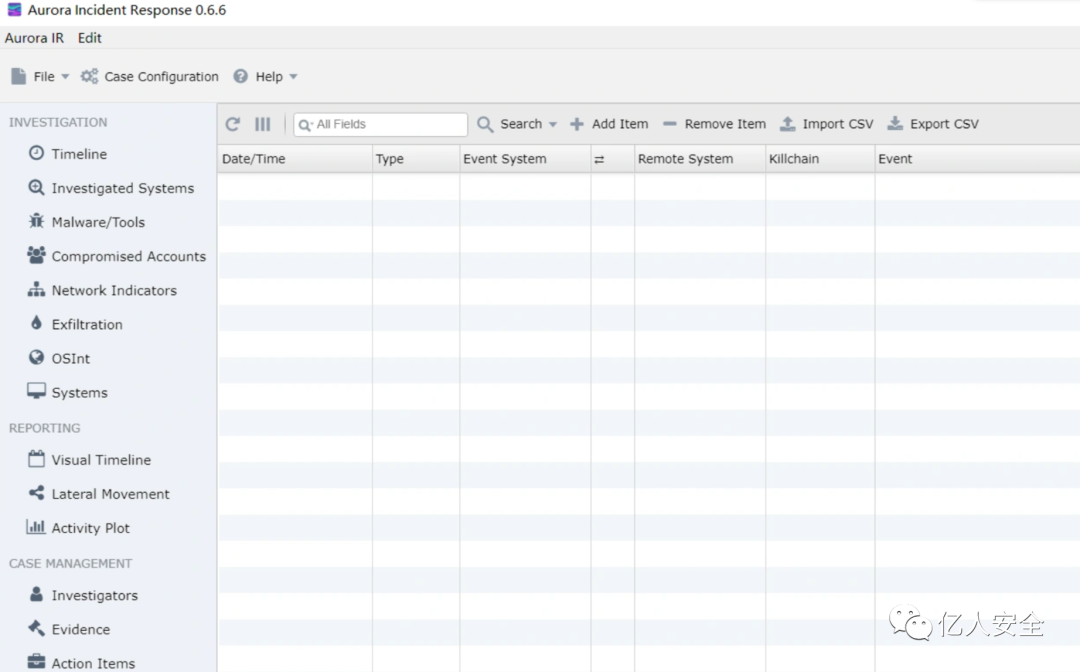Click the magnifier icon inside All Fields box

pos(305,125)
